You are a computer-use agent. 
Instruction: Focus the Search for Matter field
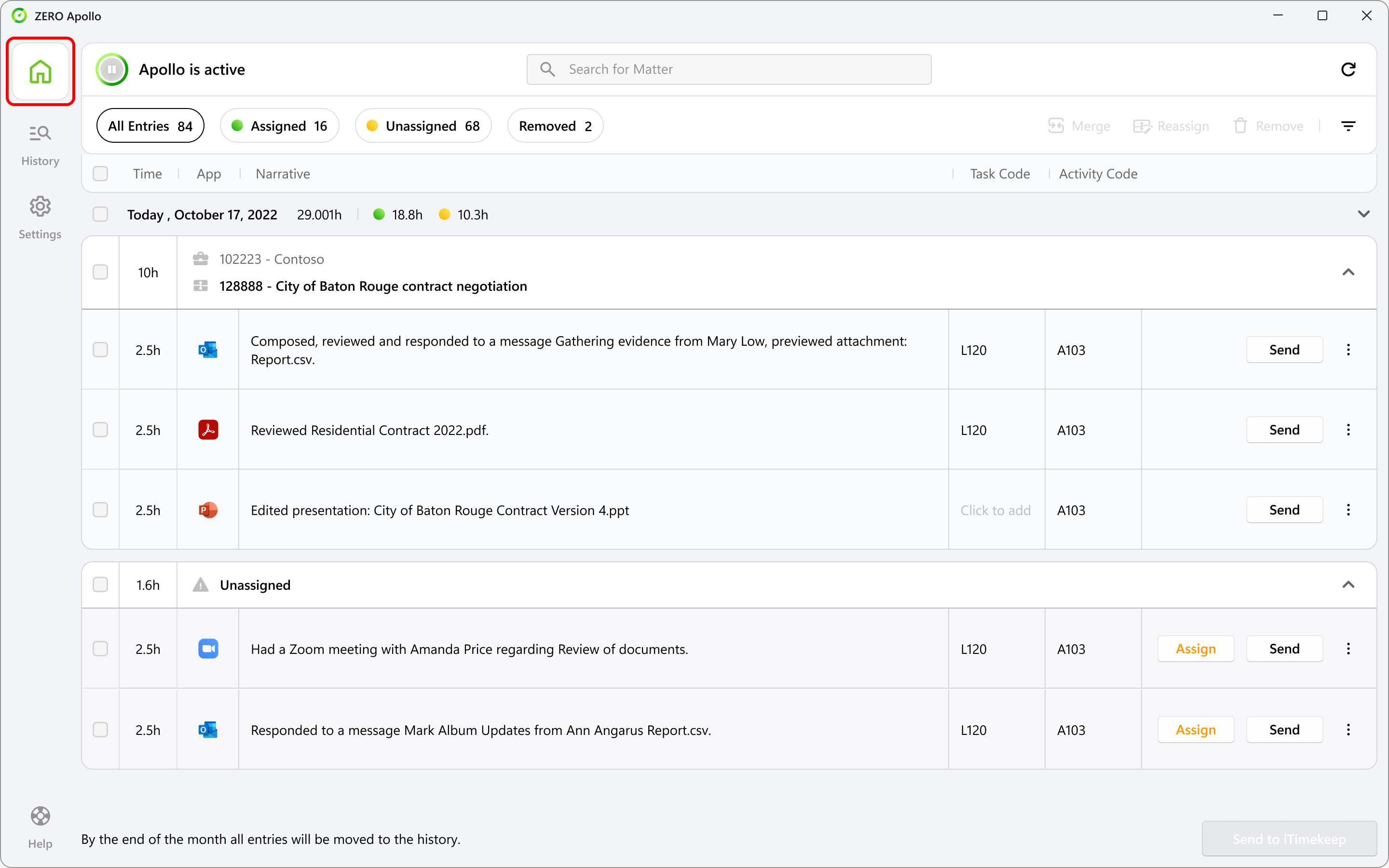[729, 69]
